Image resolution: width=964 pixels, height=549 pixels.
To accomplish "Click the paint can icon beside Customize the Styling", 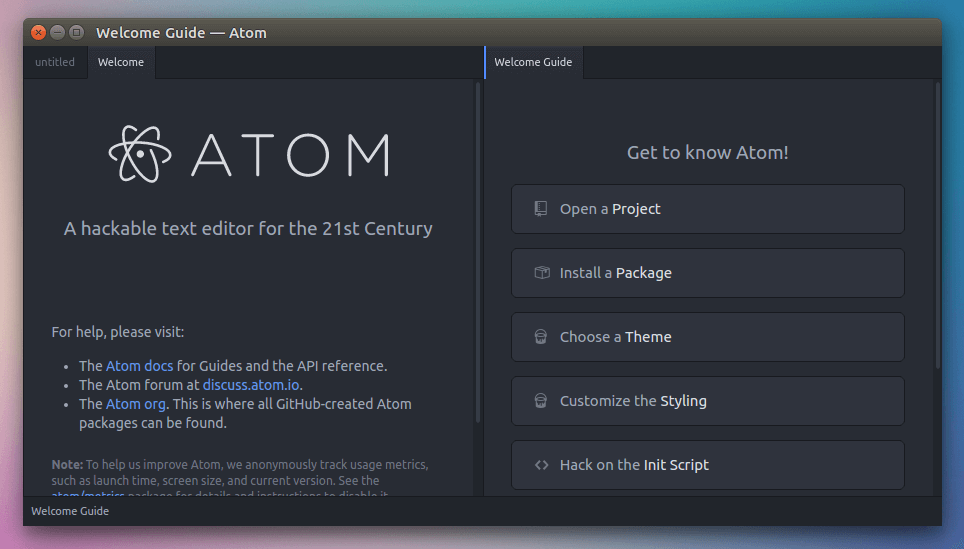I will click(541, 401).
